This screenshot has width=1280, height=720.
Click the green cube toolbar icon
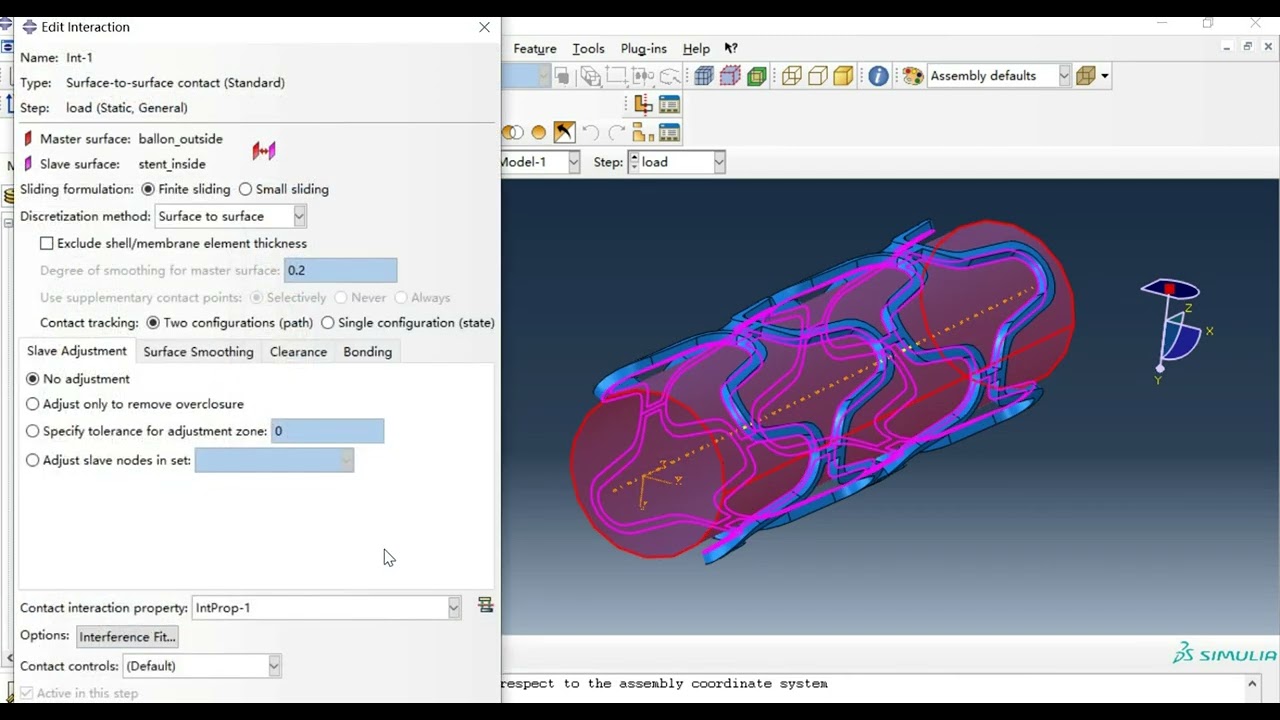click(757, 76)
